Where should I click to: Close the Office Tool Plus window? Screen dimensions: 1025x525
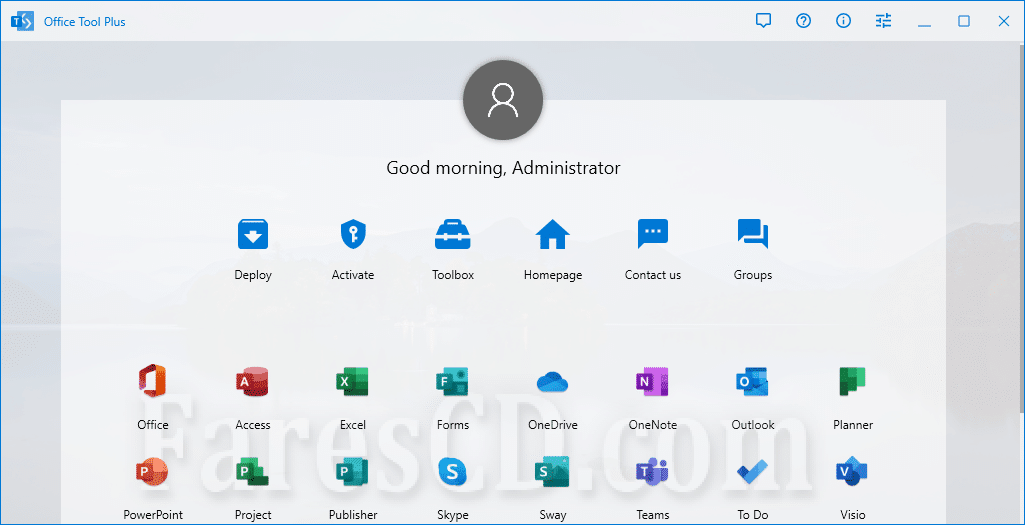pos(1004,22)
